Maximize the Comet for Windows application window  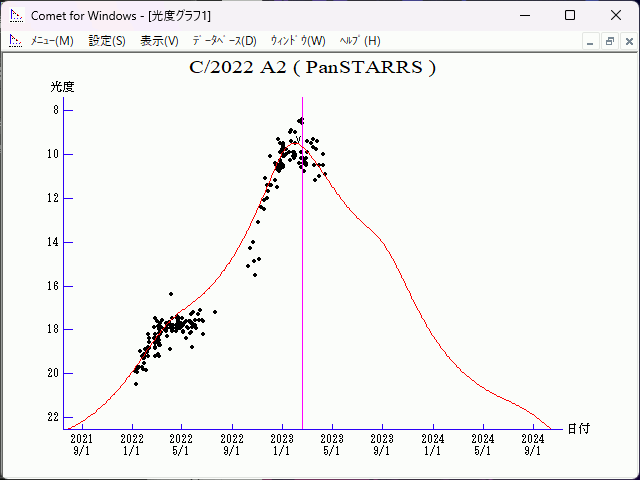[x=570, y=15]
